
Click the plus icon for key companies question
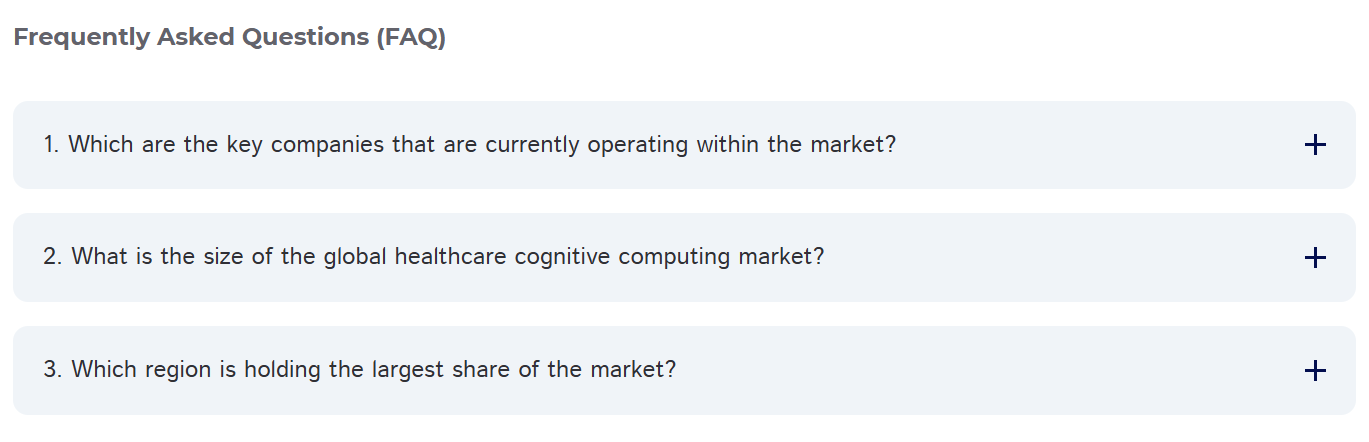pyautogui.click(x=1315, y=145)
